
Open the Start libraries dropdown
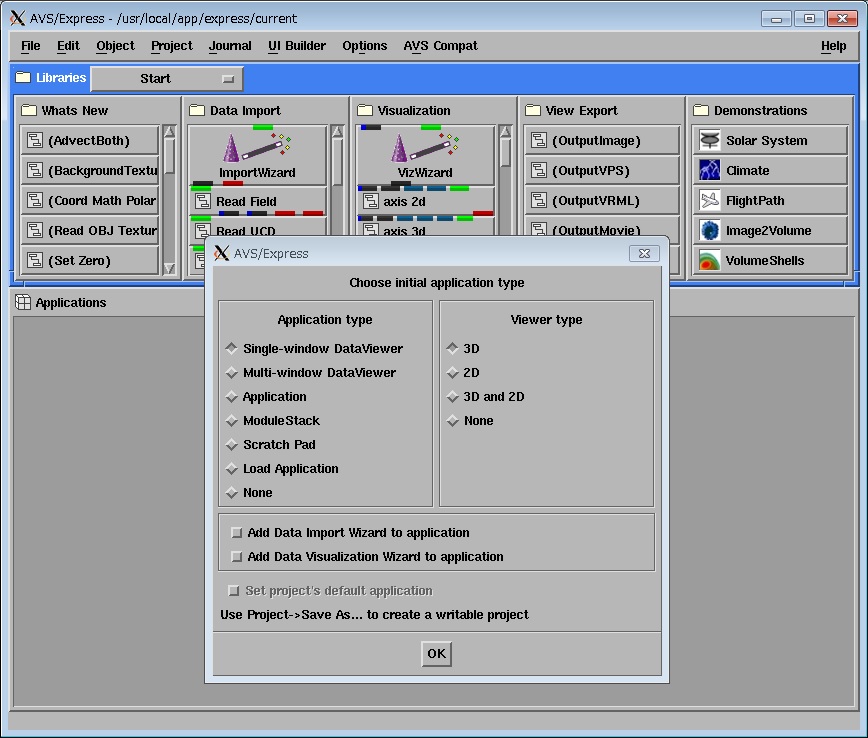[x=167, y=79]
